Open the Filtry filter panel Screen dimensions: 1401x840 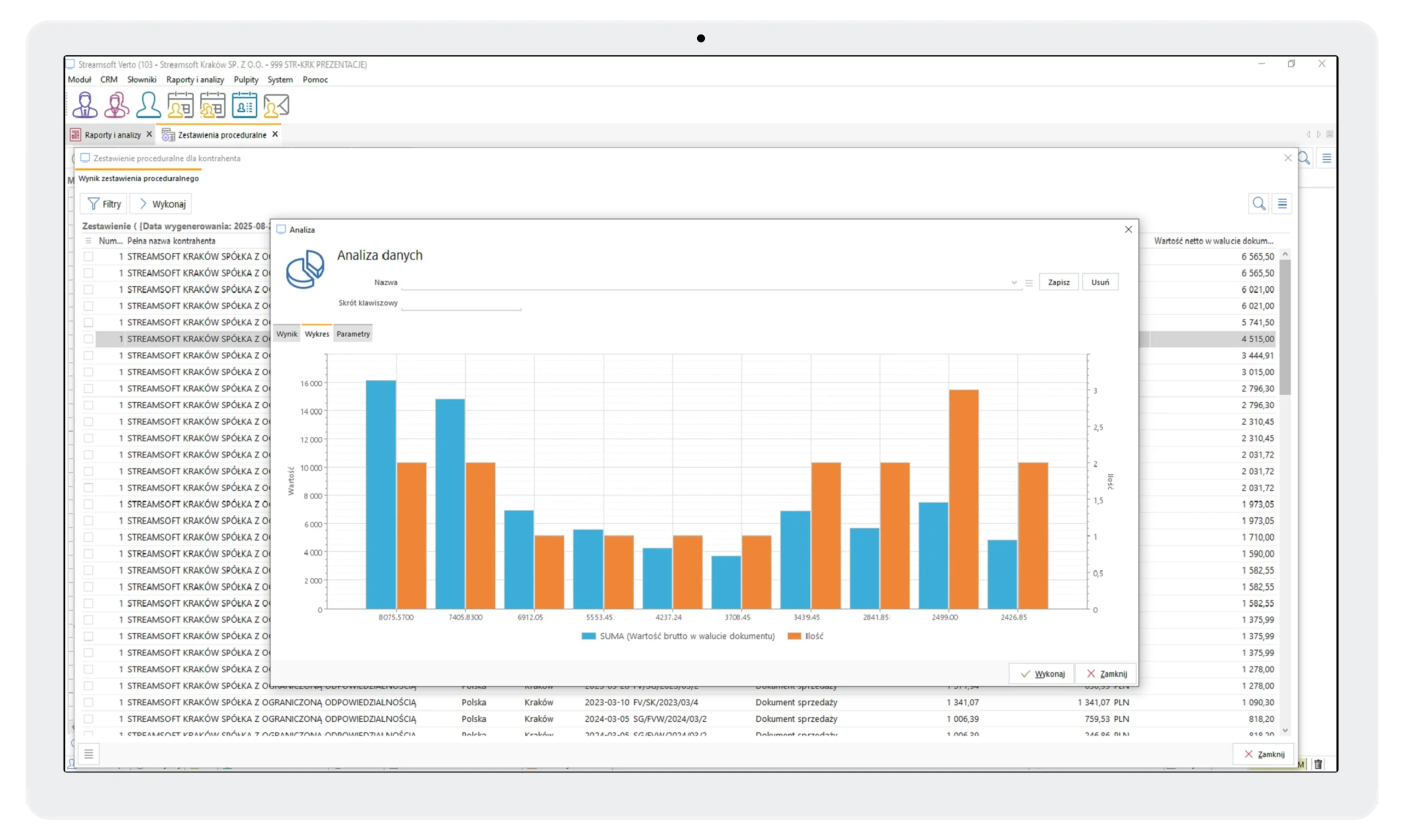click(104, 204)
